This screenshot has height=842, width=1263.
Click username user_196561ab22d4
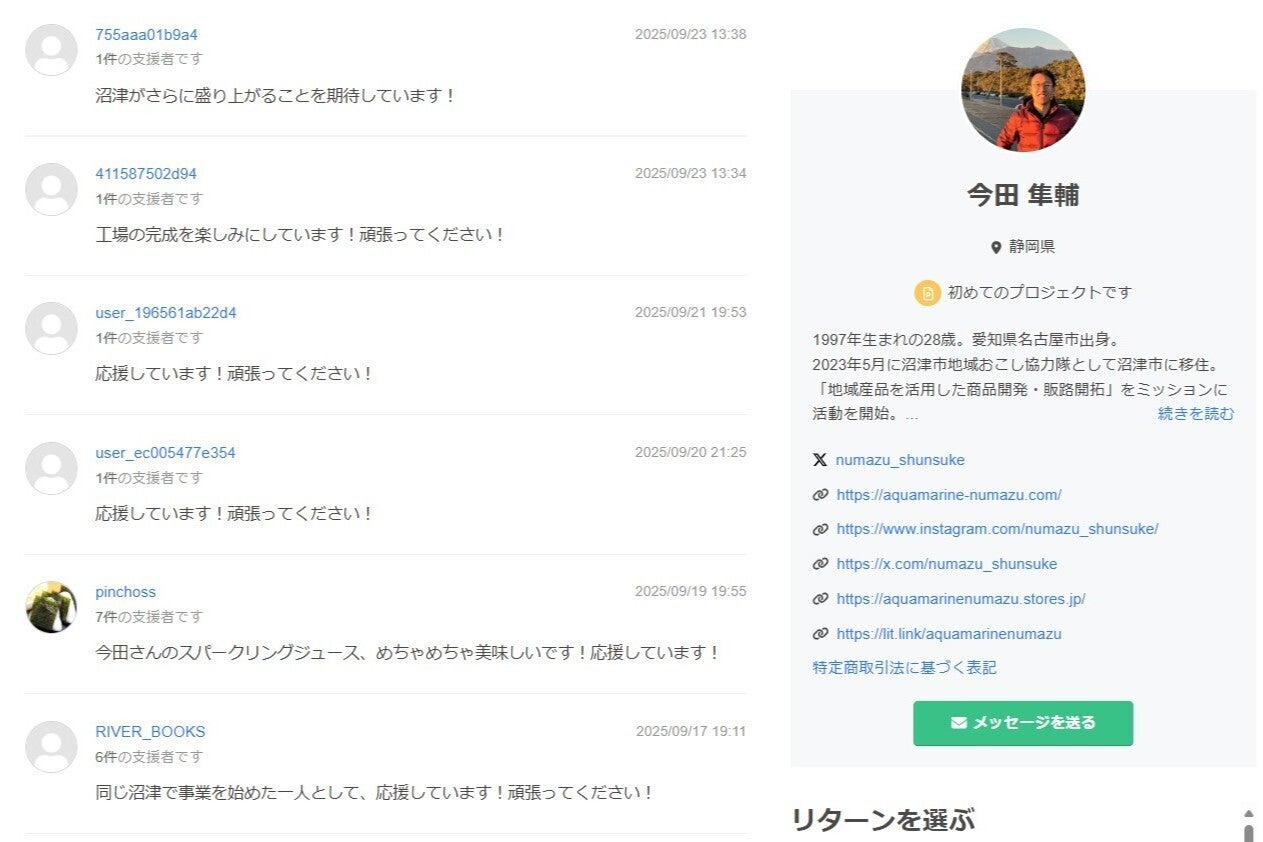click(166, 313)
